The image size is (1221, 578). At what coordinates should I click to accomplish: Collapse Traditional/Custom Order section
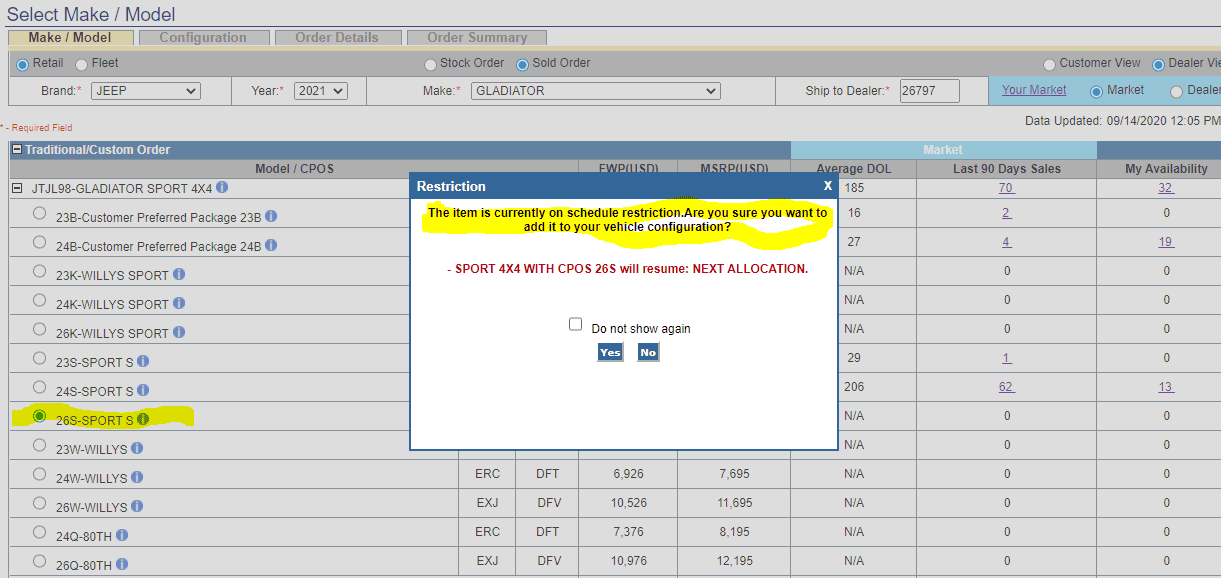[17, 150]
